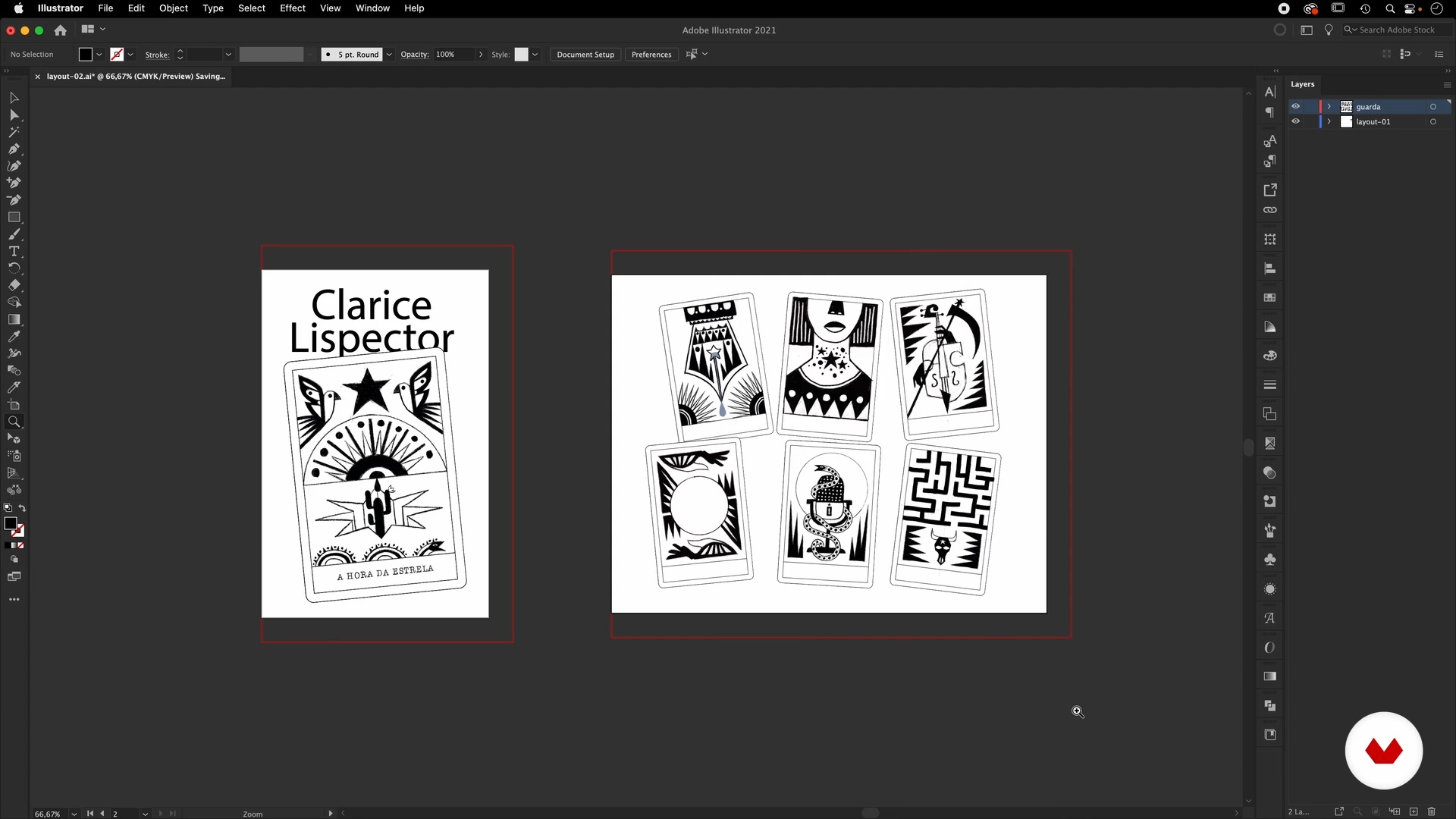
Task: Select the Rectangle tool
Action: (14, 217)
